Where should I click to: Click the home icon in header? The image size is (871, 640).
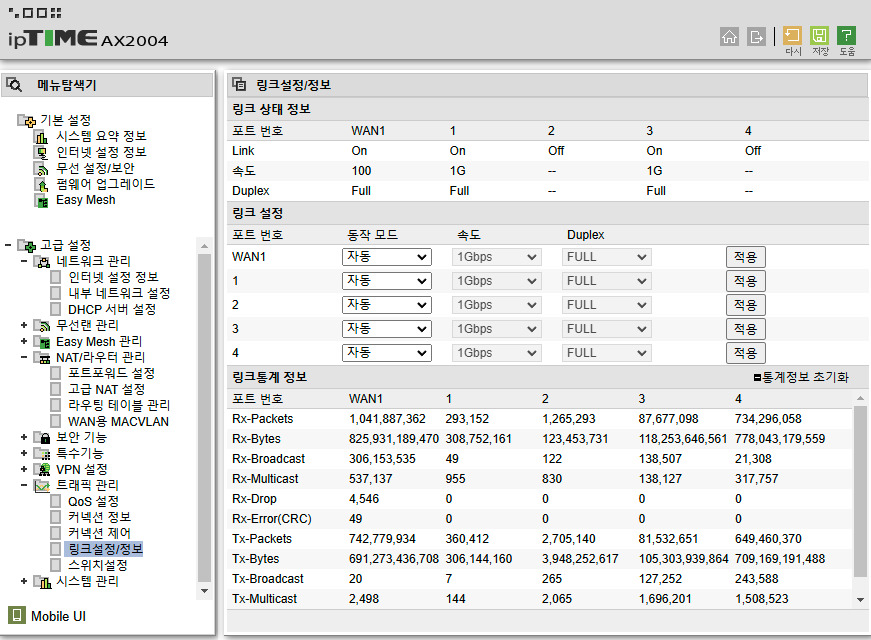729,36
